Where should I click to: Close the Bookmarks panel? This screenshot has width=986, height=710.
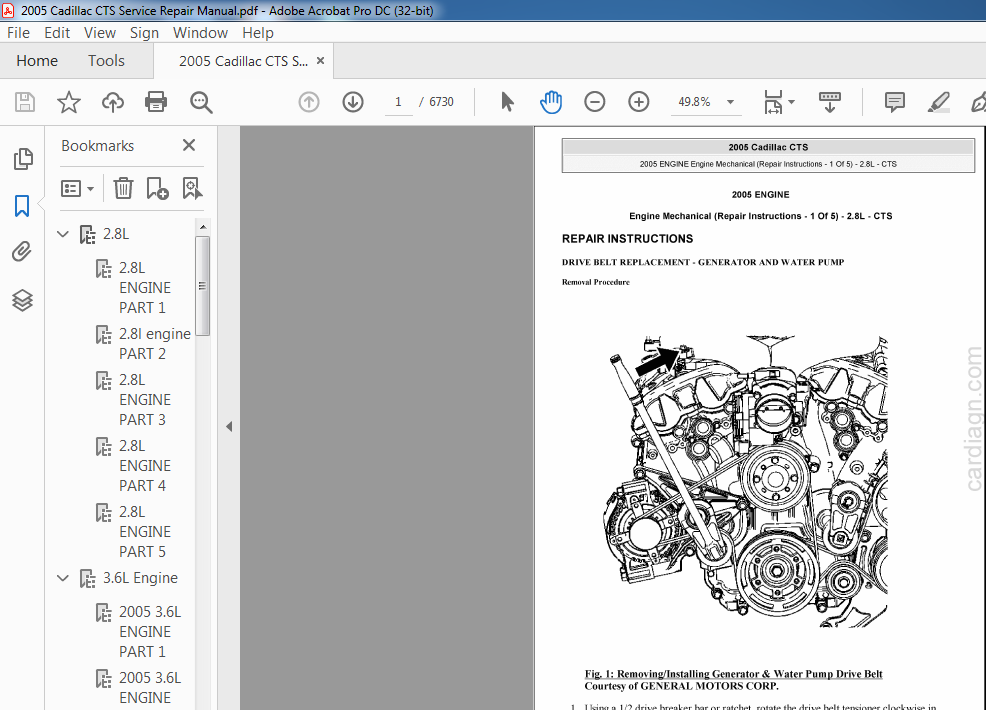tap(189, 145)
